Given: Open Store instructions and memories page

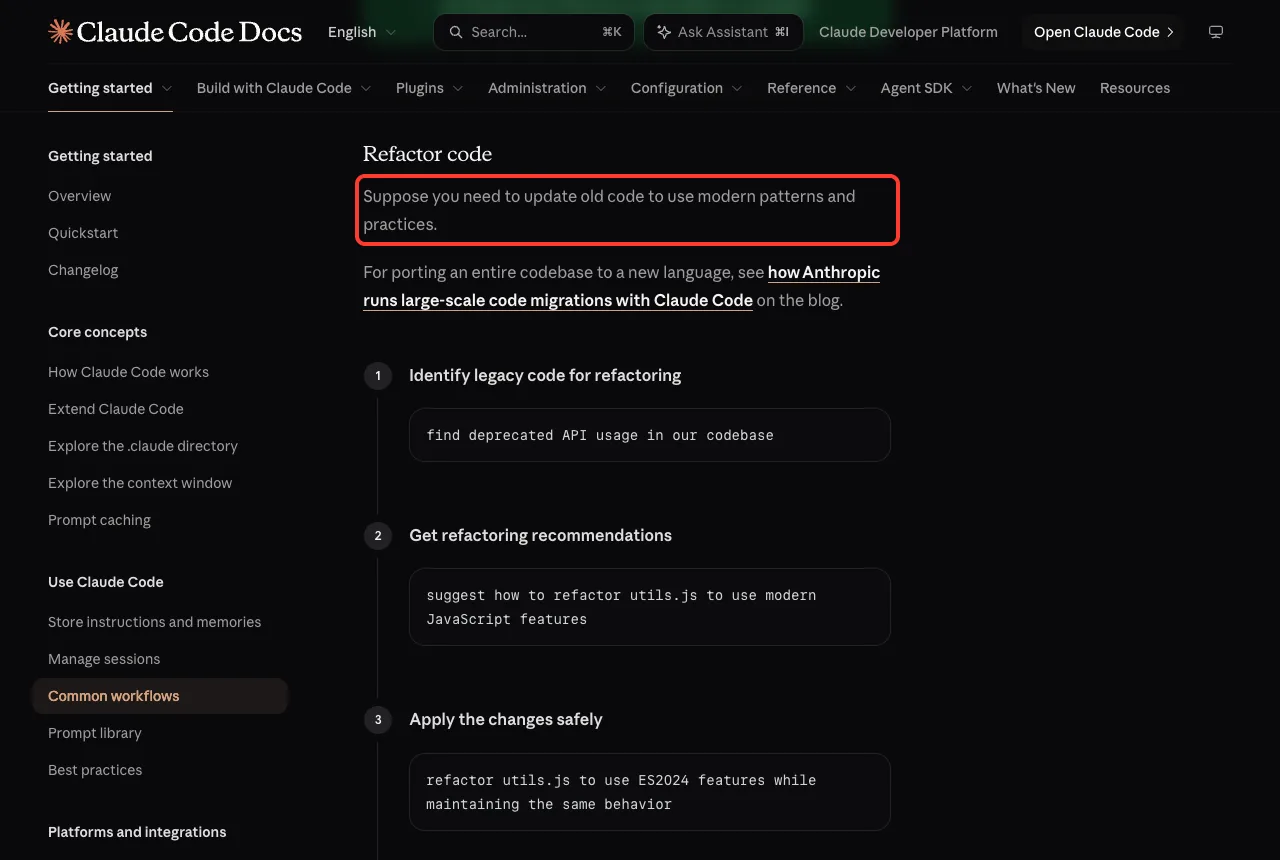Looking at the screenshot, I should [x=155, y=622].
